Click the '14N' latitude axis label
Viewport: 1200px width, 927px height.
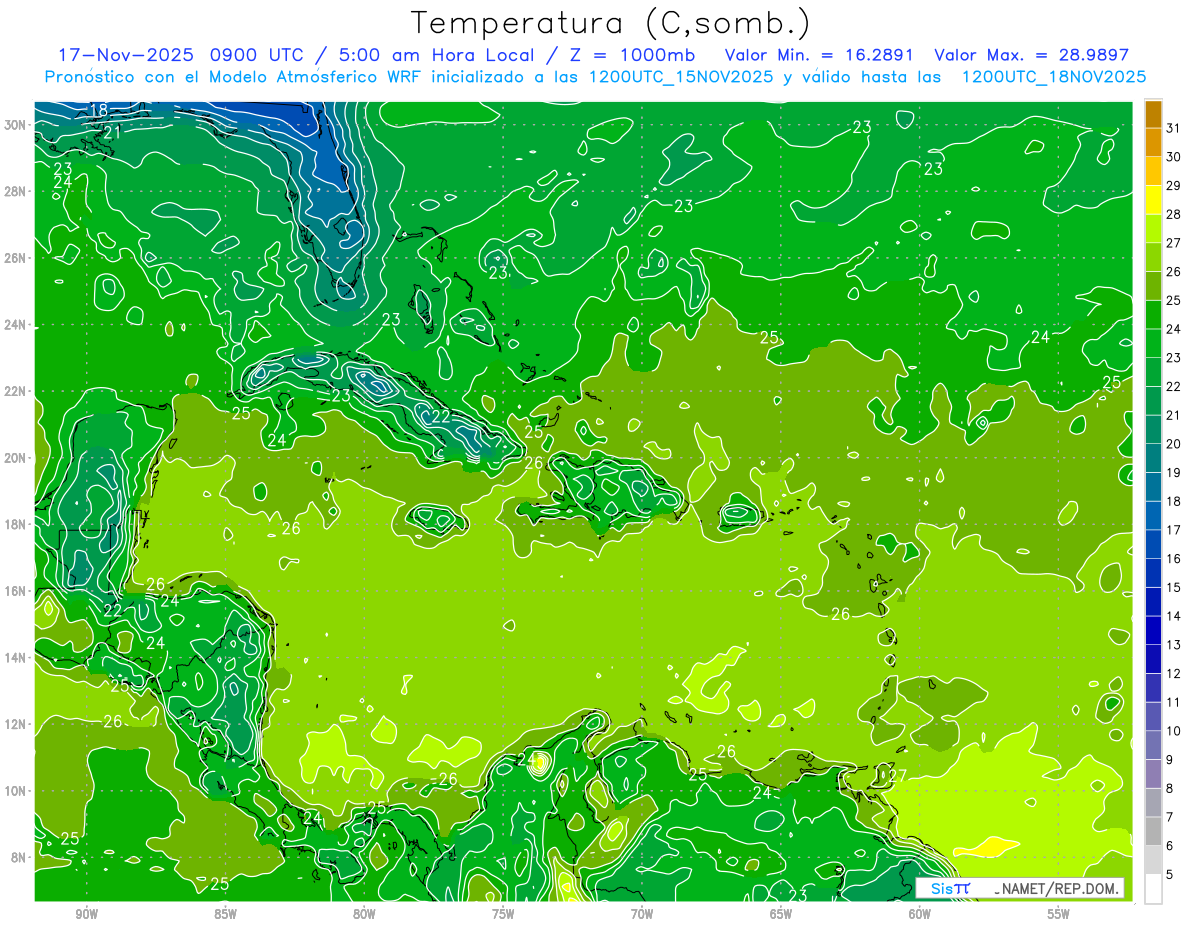click(x=16, y=657)
